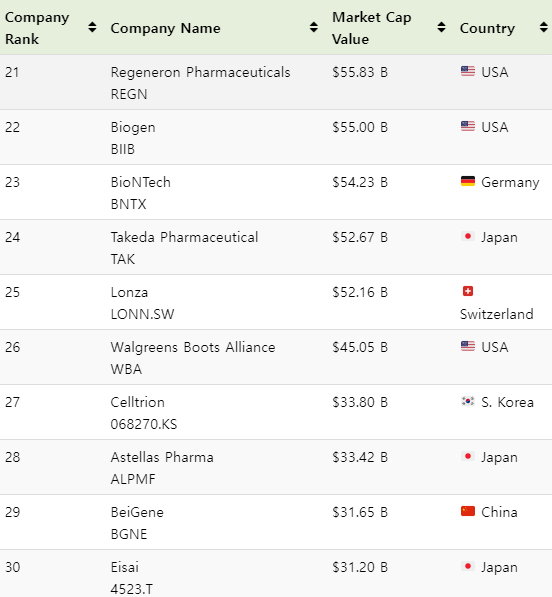Screen dimensions: 552x597
Task: Open the BioNTech company entry
Action: tap(140, 182)
